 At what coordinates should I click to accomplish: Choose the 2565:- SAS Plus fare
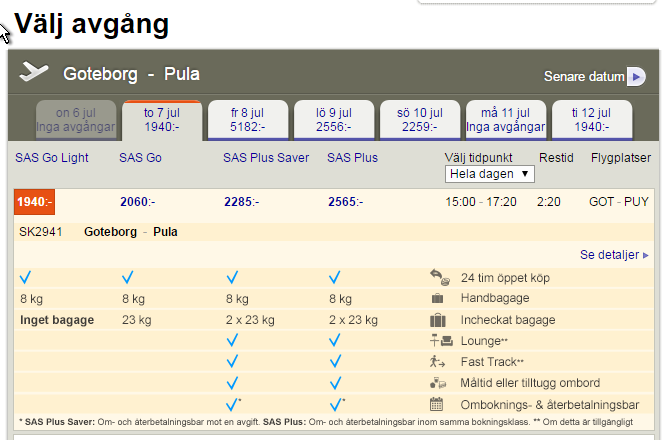345,202
